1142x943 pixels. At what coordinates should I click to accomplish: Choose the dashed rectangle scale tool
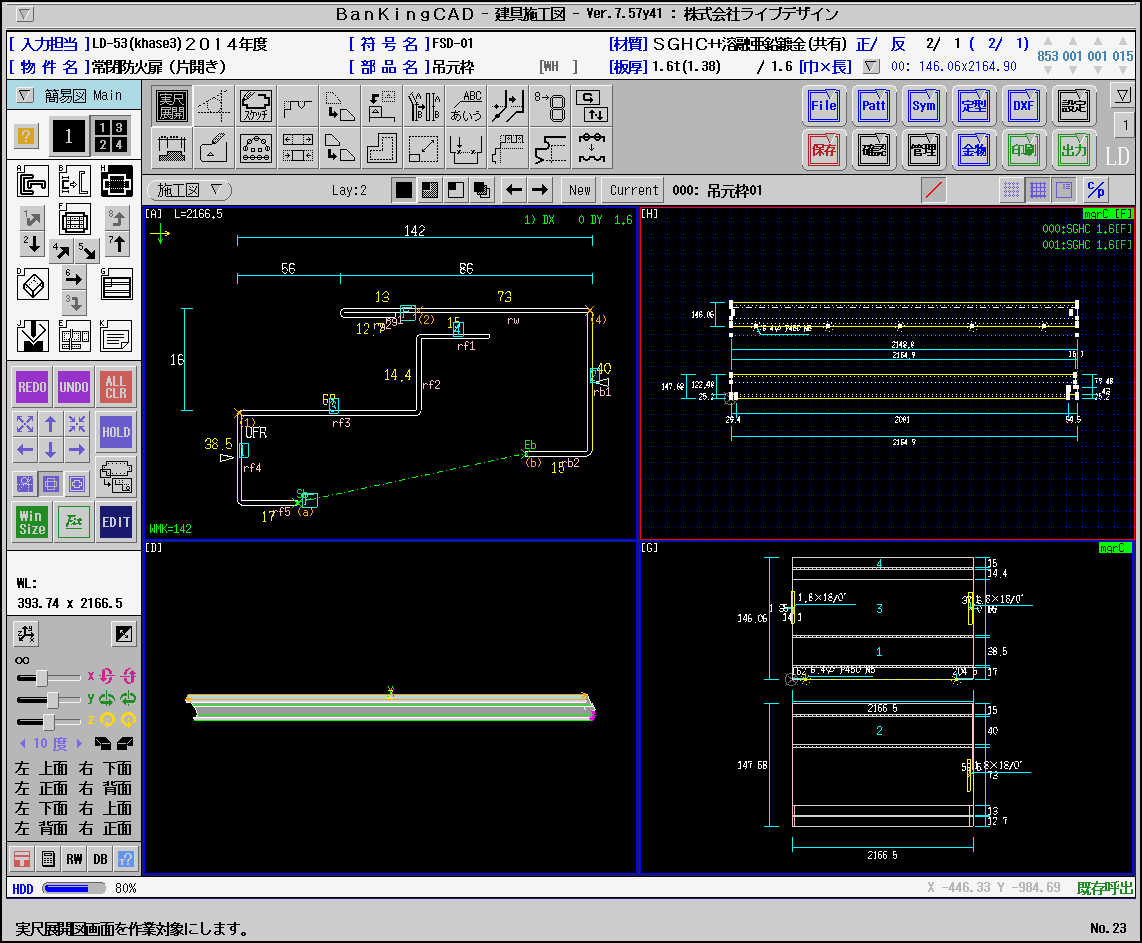[x=423, y=148]
